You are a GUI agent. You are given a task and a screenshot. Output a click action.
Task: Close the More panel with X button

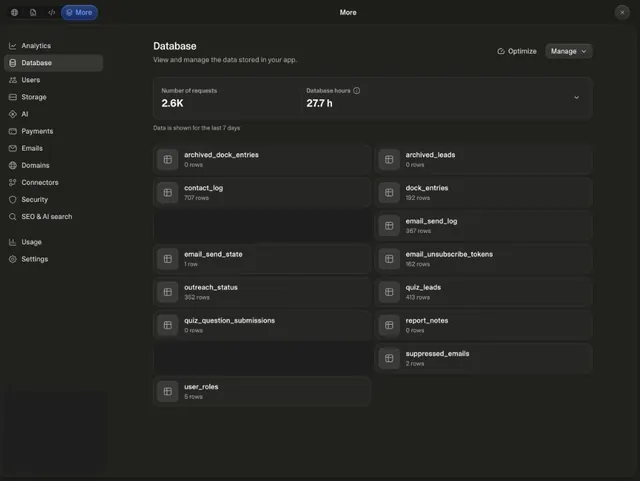click(x=622, y=12)
